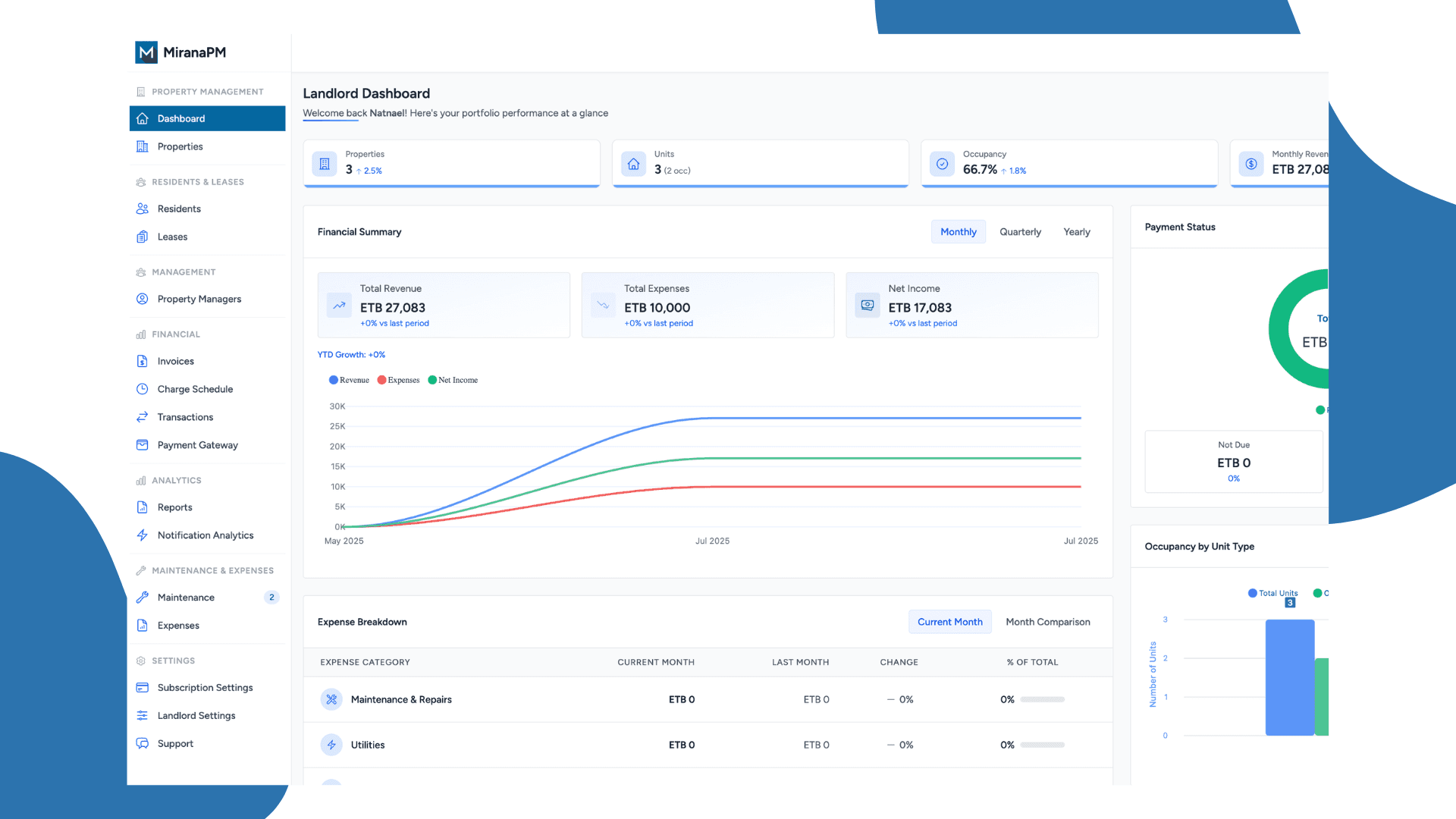Select the Payment Gateway envelope icon

point(143,444)
